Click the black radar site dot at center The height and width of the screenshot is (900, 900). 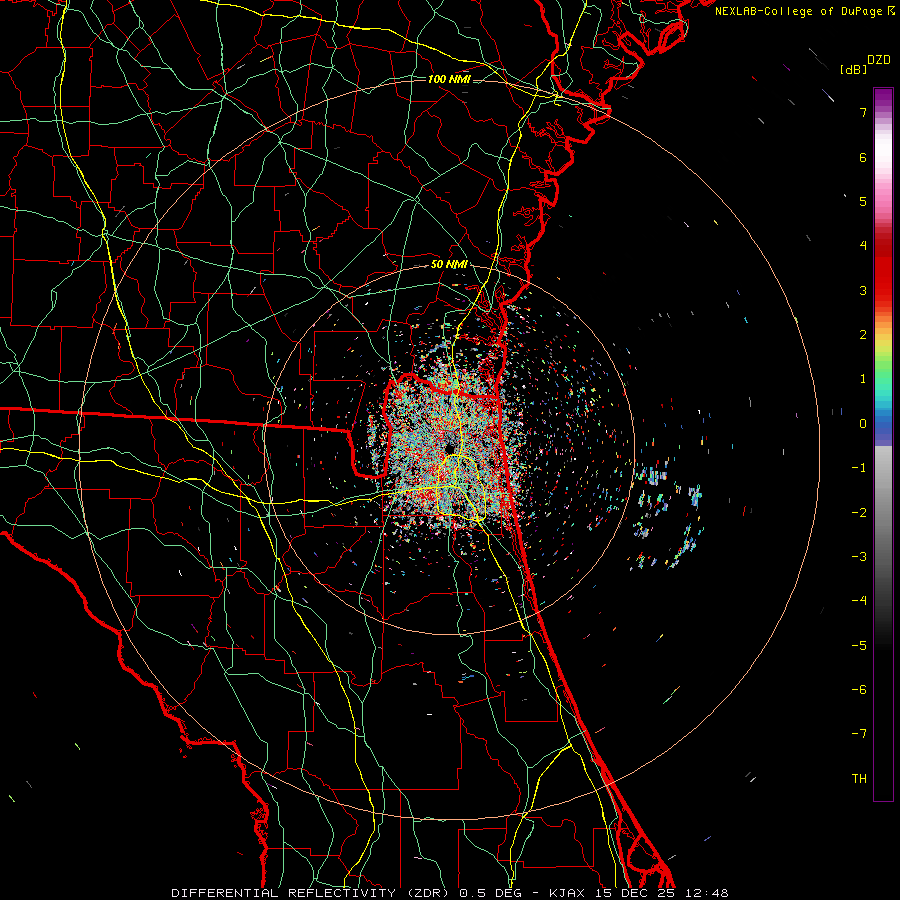click(449, 448)
